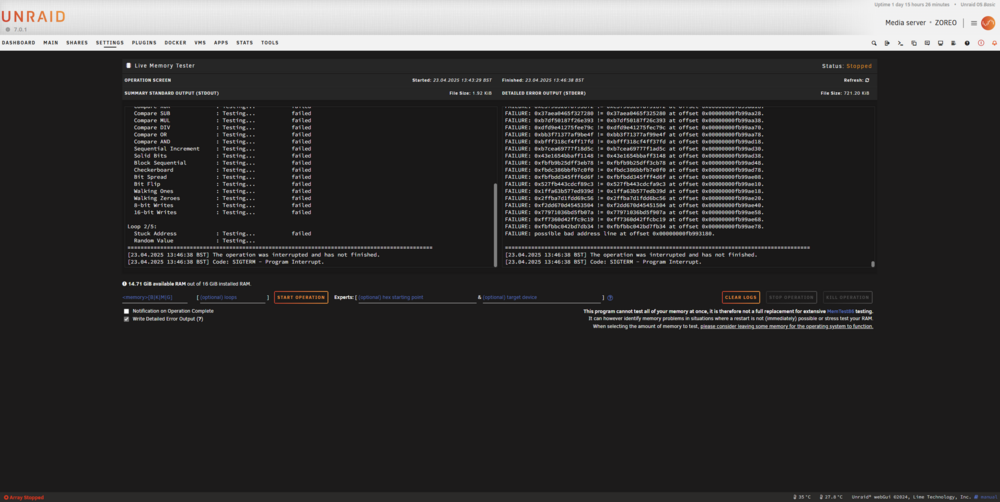The height and width of the screenshot is (502, 1000).
Task: Go to the Dashboard tab
Action: tap(18, 43)
